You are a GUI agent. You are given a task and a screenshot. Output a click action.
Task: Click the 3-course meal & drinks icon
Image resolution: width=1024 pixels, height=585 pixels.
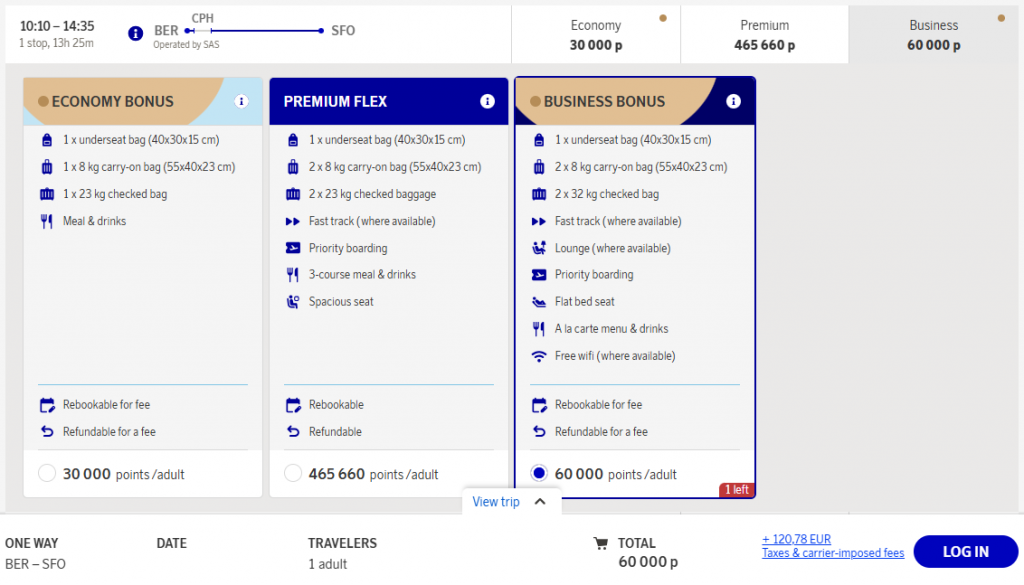pyautogui.click(x=293, y=274)
